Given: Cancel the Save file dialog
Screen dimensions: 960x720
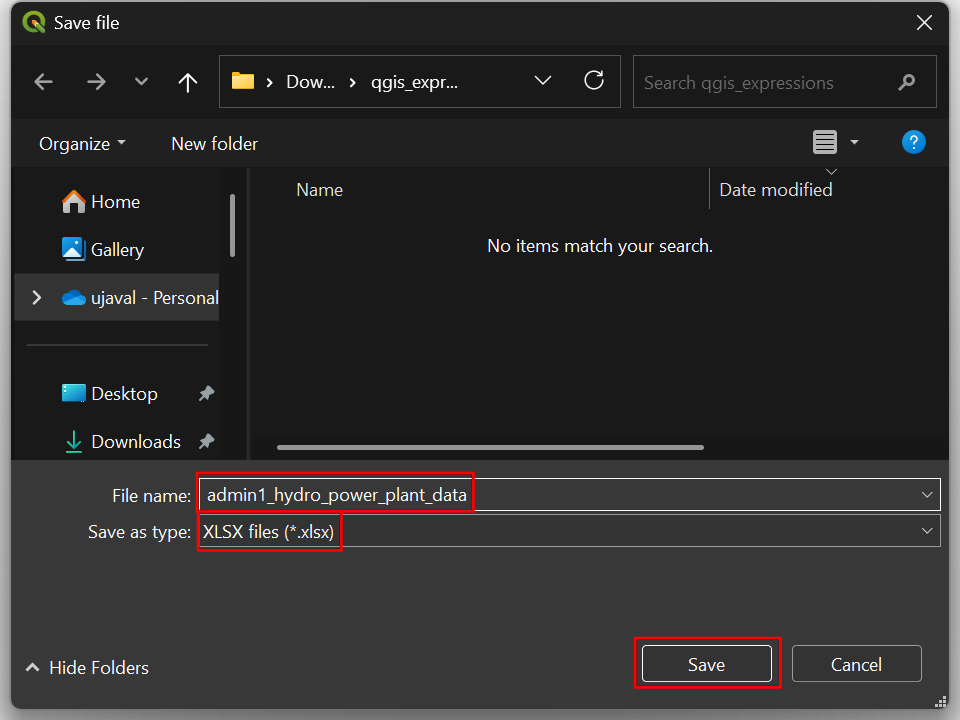Looking at the screenshot, I should 857,664.
